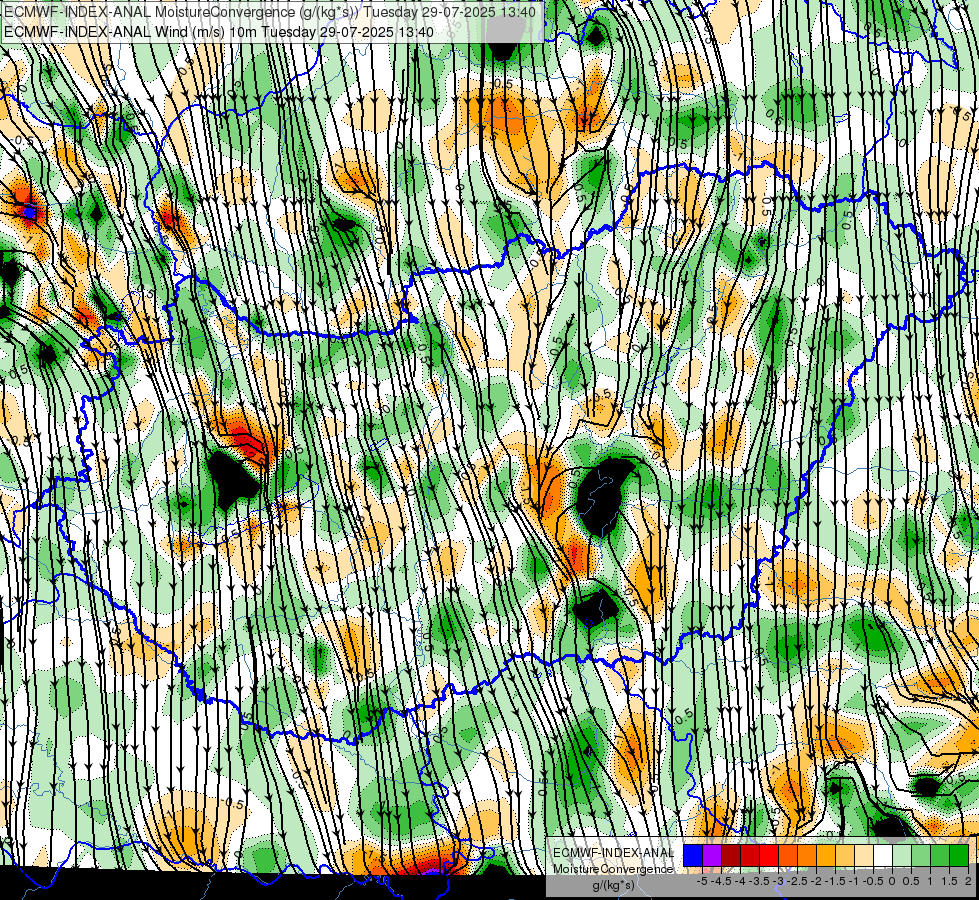
Task: Pick the legend swatch between 0.5 and 1
Action: pos(921,855)
